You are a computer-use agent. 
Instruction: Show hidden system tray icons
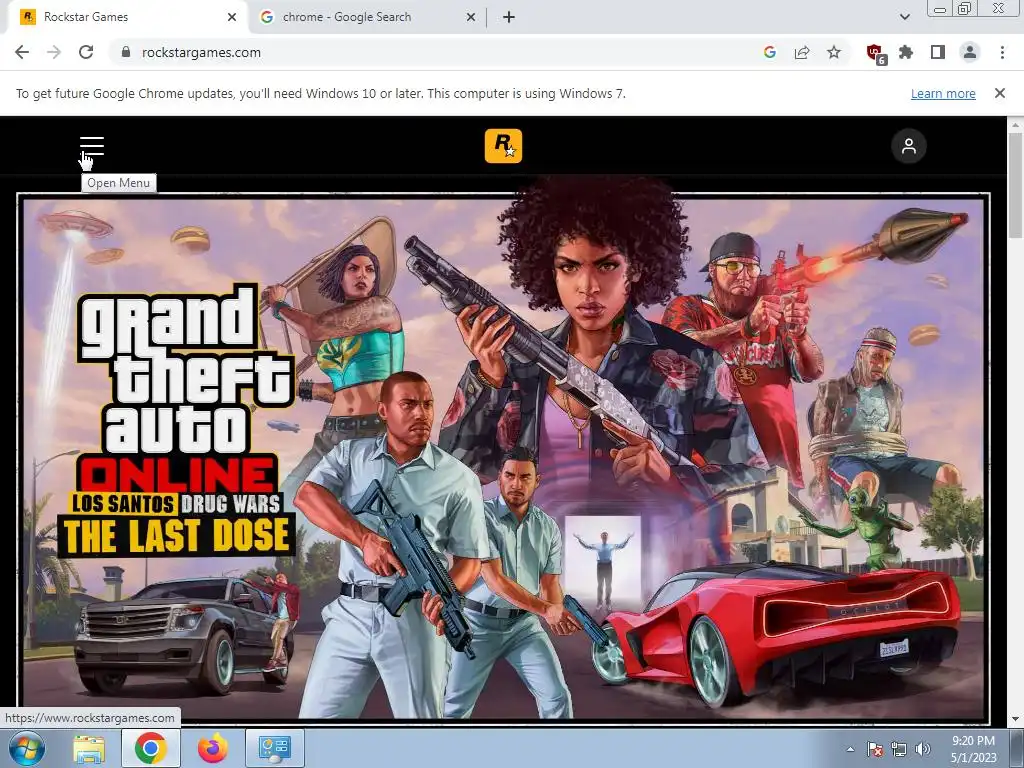tap(850, 749)
